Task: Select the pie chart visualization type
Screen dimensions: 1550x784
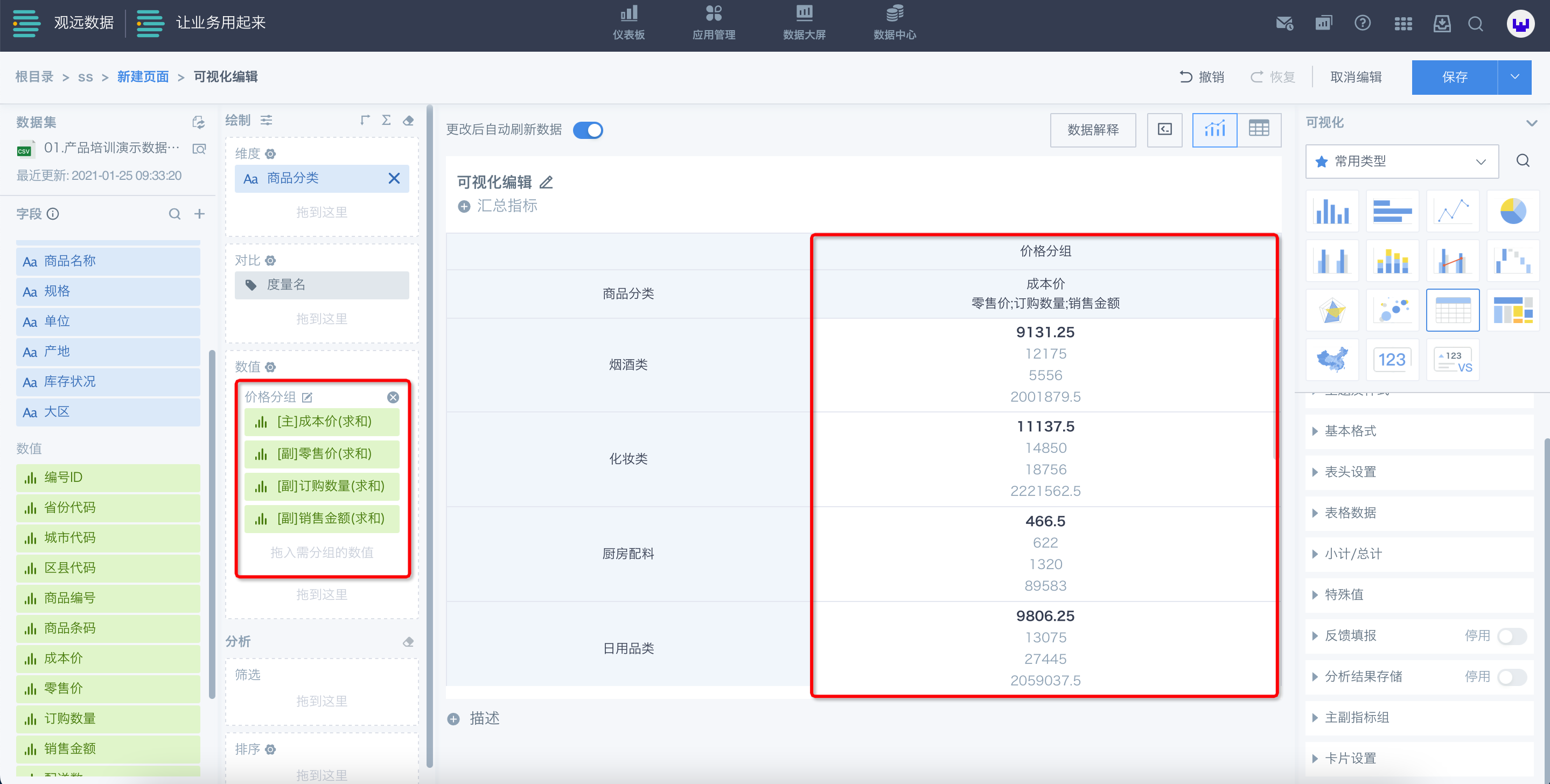Action: tap(1512, 211)
